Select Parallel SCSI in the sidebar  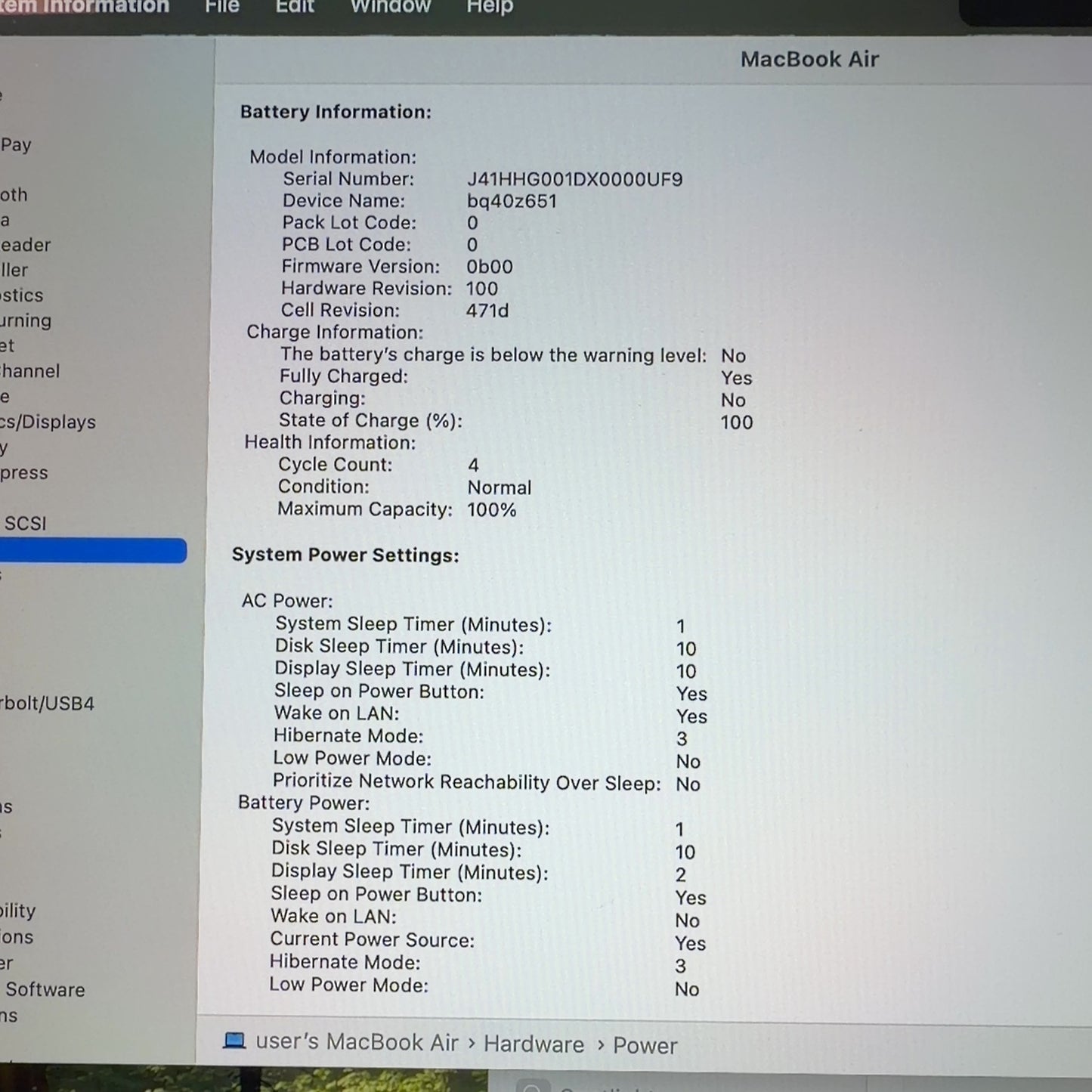click(x=25, y=523)
